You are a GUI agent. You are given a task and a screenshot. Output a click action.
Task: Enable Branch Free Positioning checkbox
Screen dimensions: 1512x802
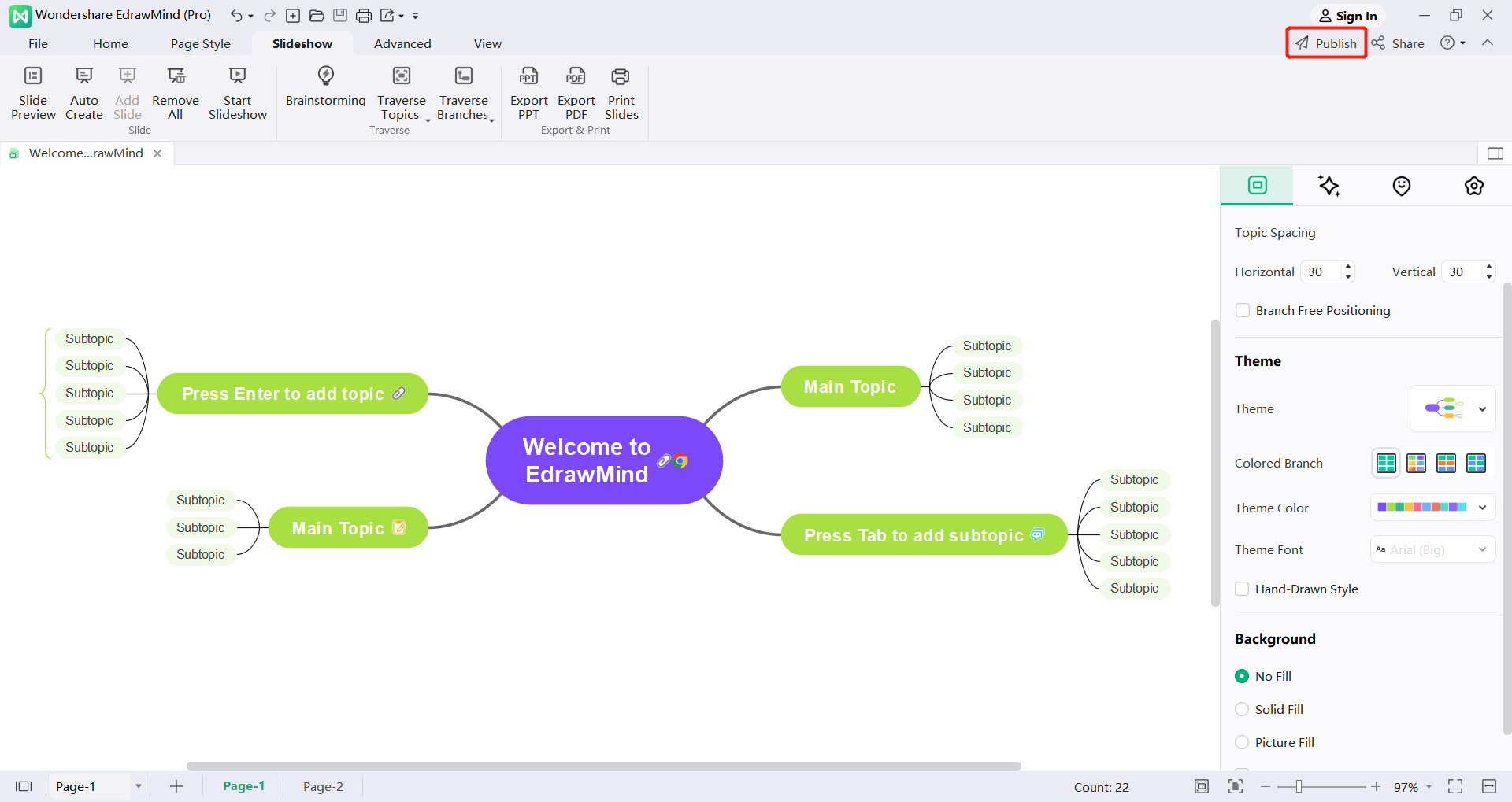click(1243, 310)
